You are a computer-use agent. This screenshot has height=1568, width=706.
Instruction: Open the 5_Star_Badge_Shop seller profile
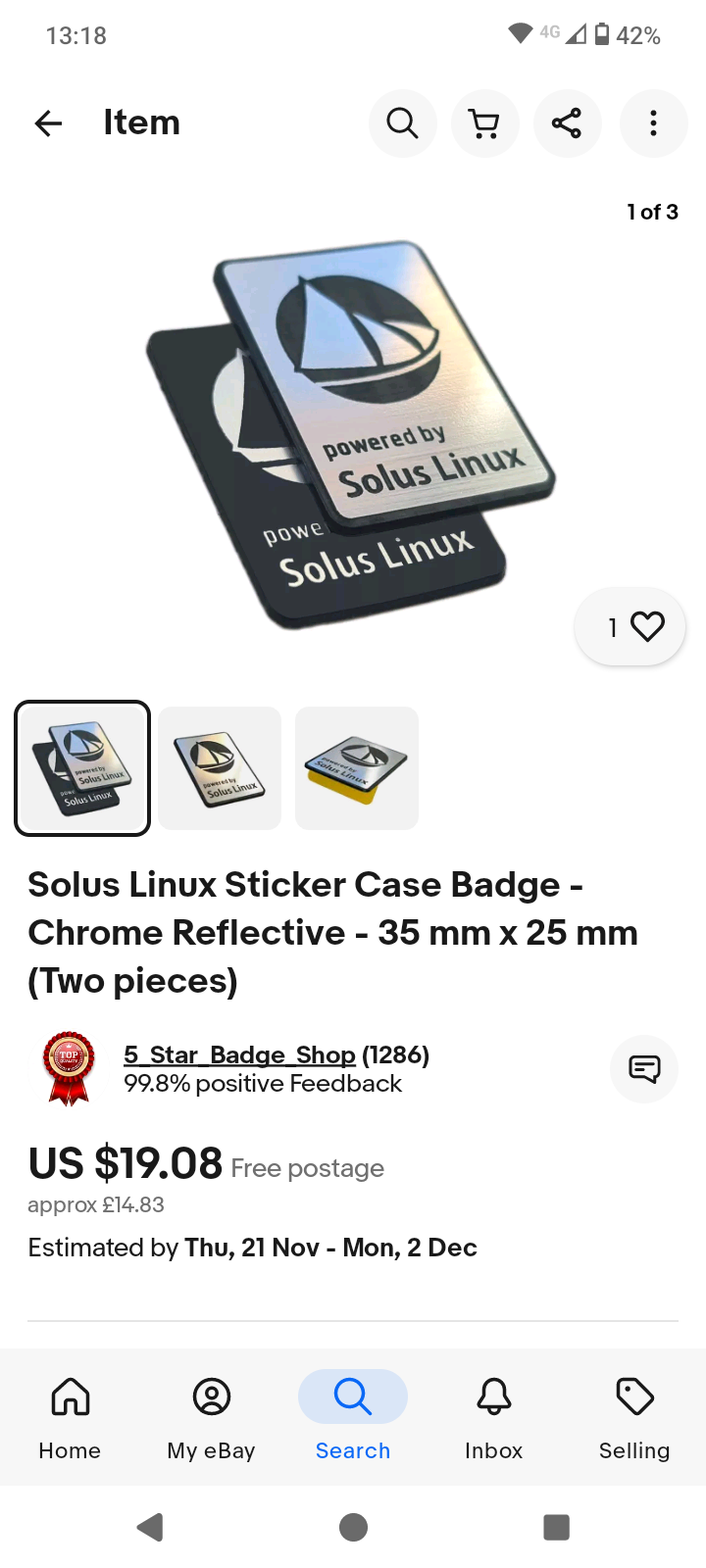[x=239, y=1054]
